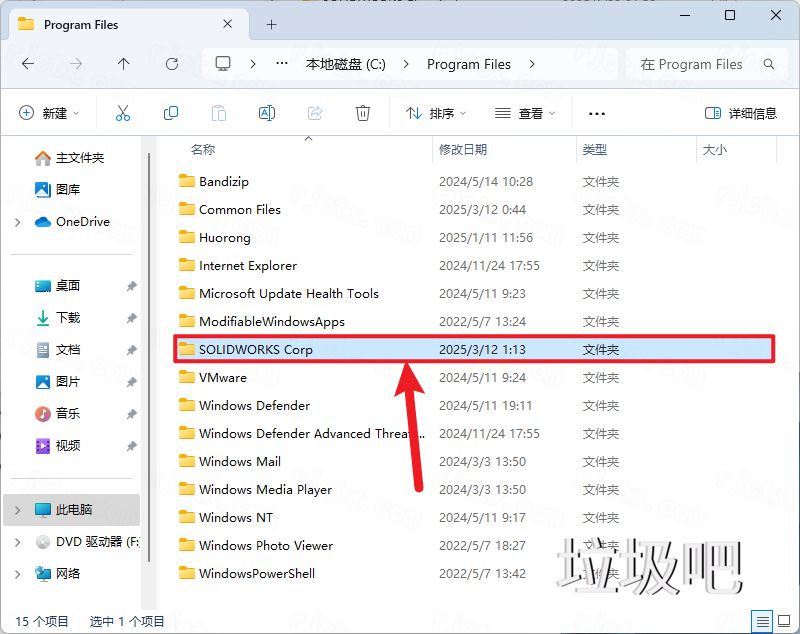
Task: Rename the selected folder via toolbar icon
Action: click(x=267, y=112)
